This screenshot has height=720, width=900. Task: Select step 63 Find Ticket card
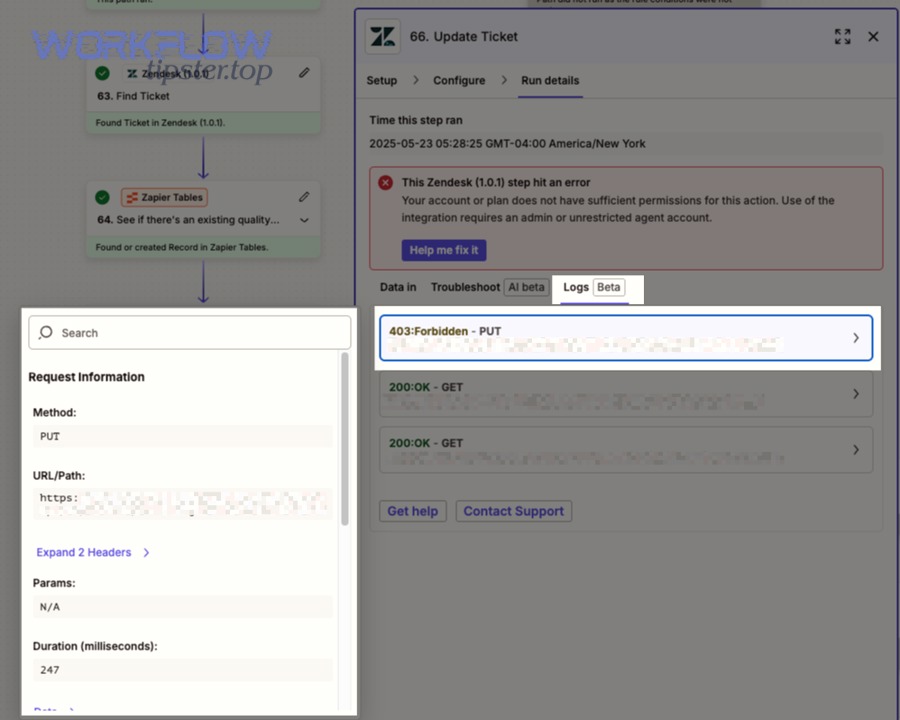point(203,95)
